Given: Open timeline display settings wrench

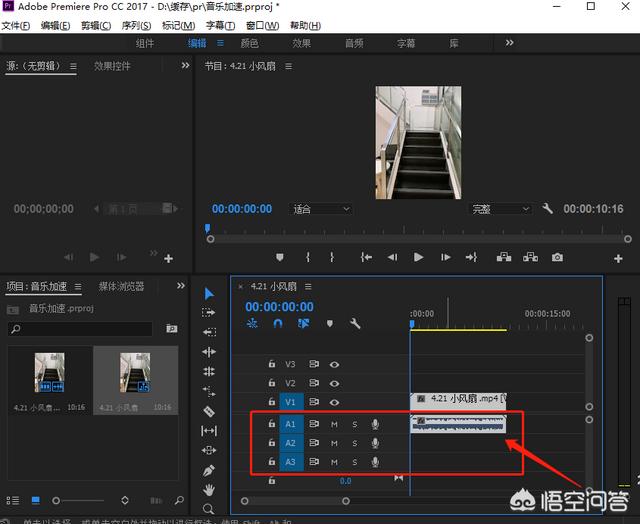Looking at the screenshot, I should tap(354, 324).
